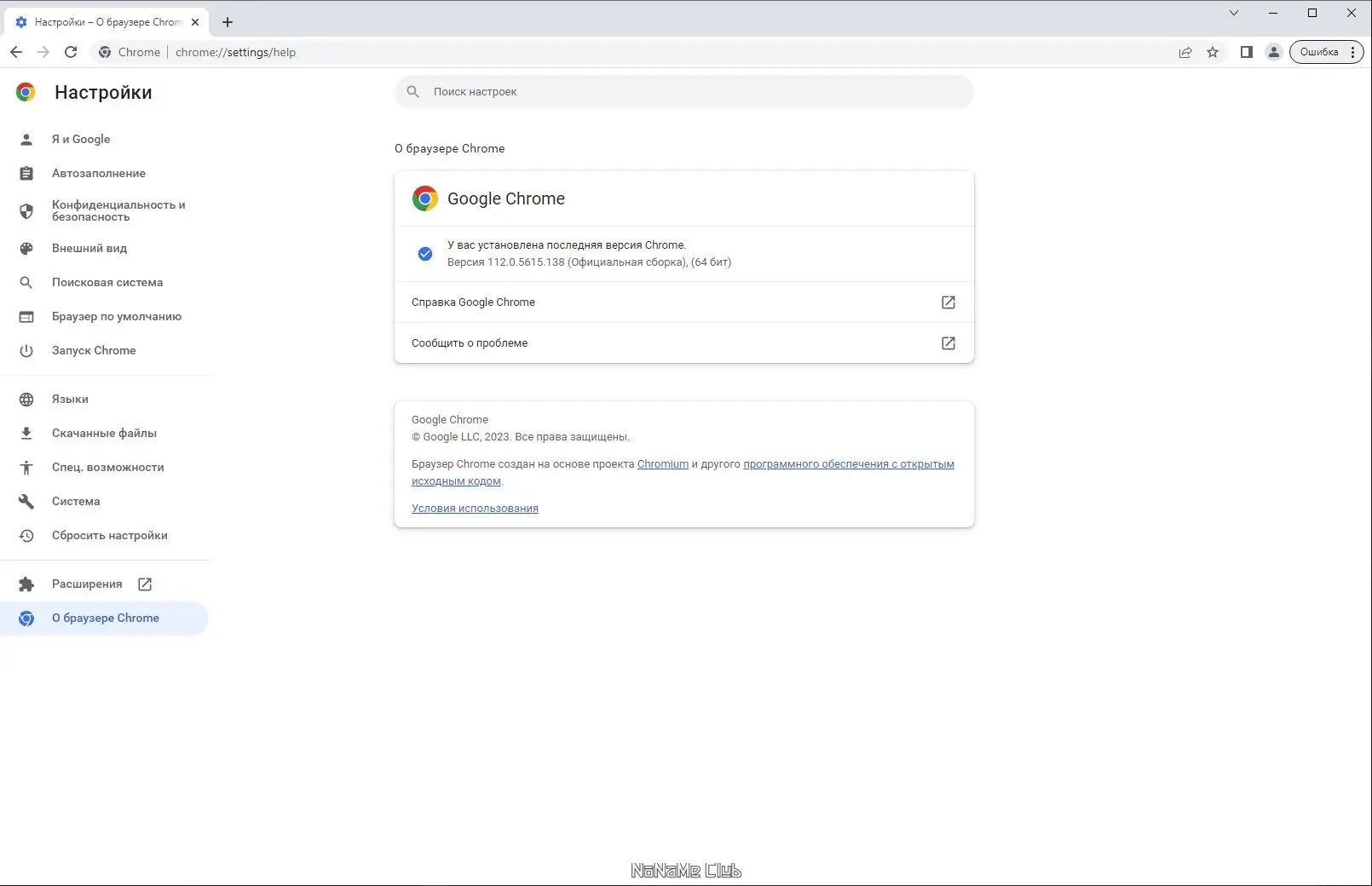Screen dimensions: 1372x886
Task: Click the accessibility icon beside Спец. возможности
Action: (x=26, y=467)
